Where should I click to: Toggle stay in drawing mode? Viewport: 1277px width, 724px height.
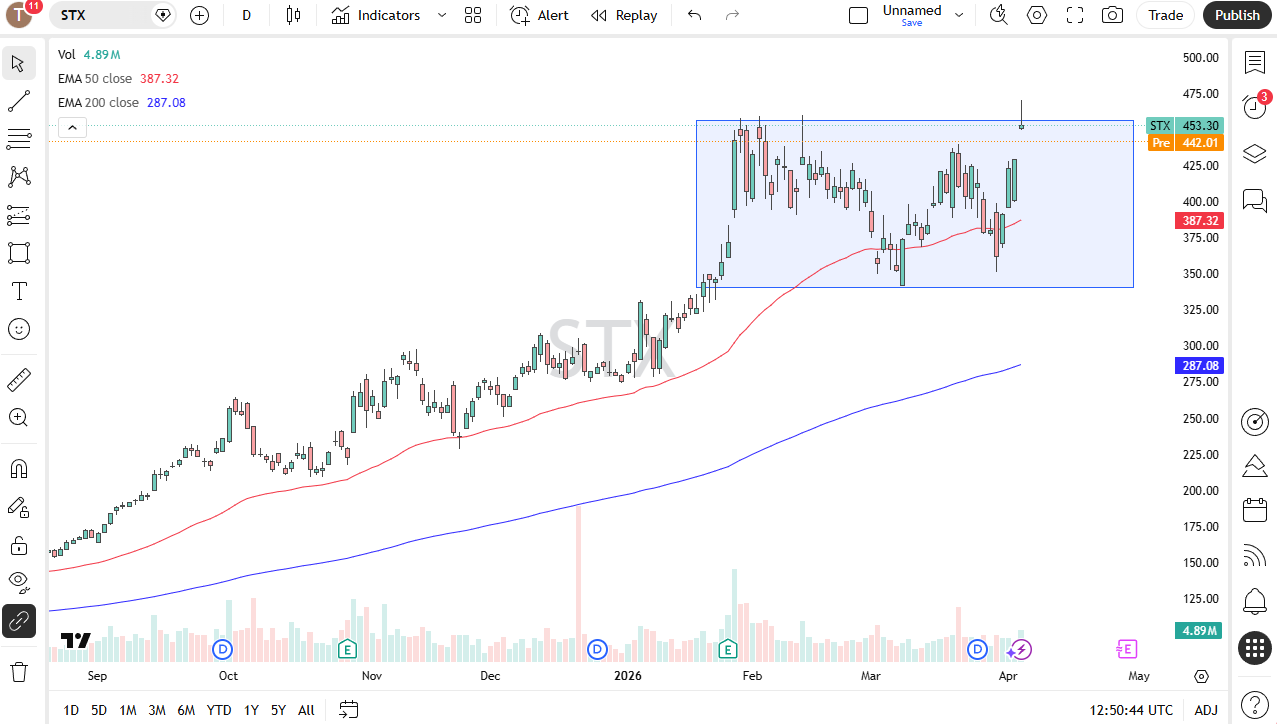(18, 507)
